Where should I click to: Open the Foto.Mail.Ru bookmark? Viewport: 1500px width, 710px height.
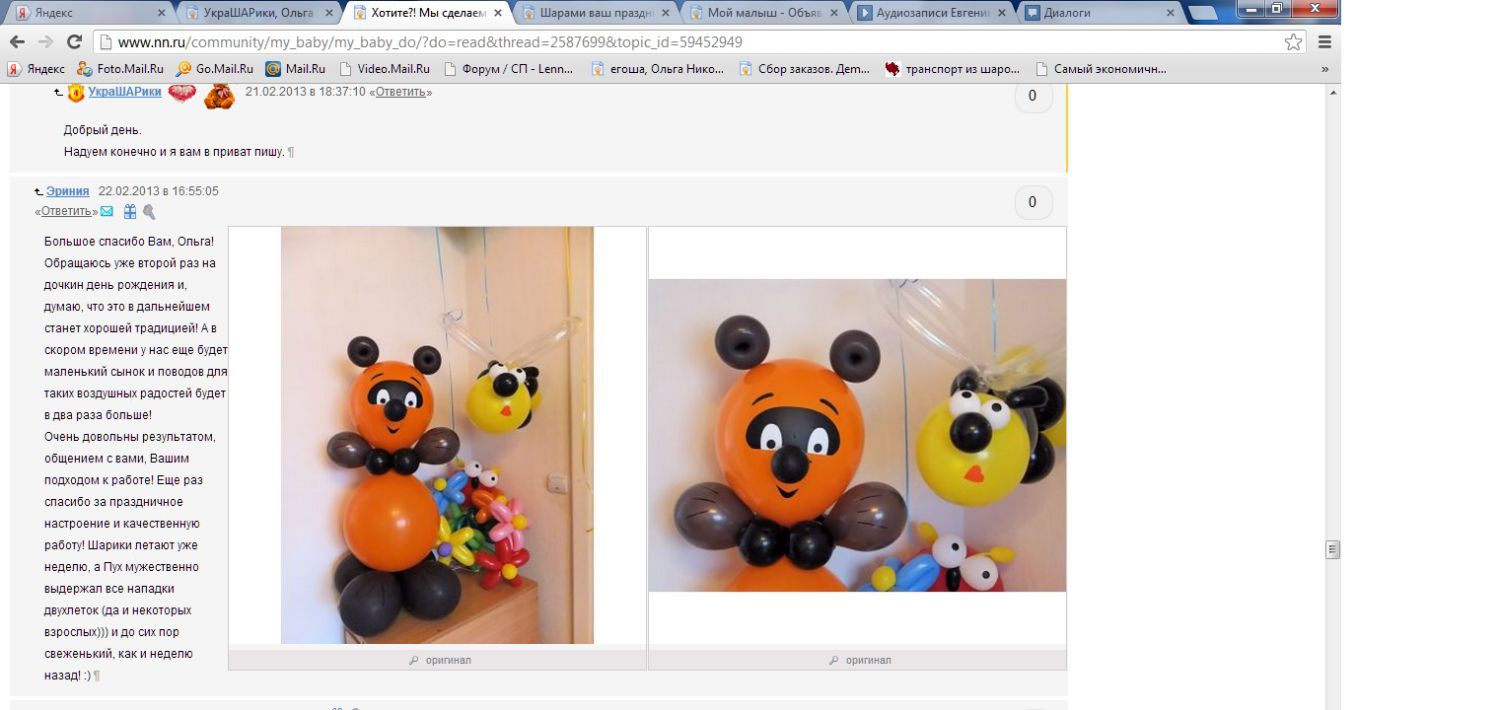pos(120,69)
